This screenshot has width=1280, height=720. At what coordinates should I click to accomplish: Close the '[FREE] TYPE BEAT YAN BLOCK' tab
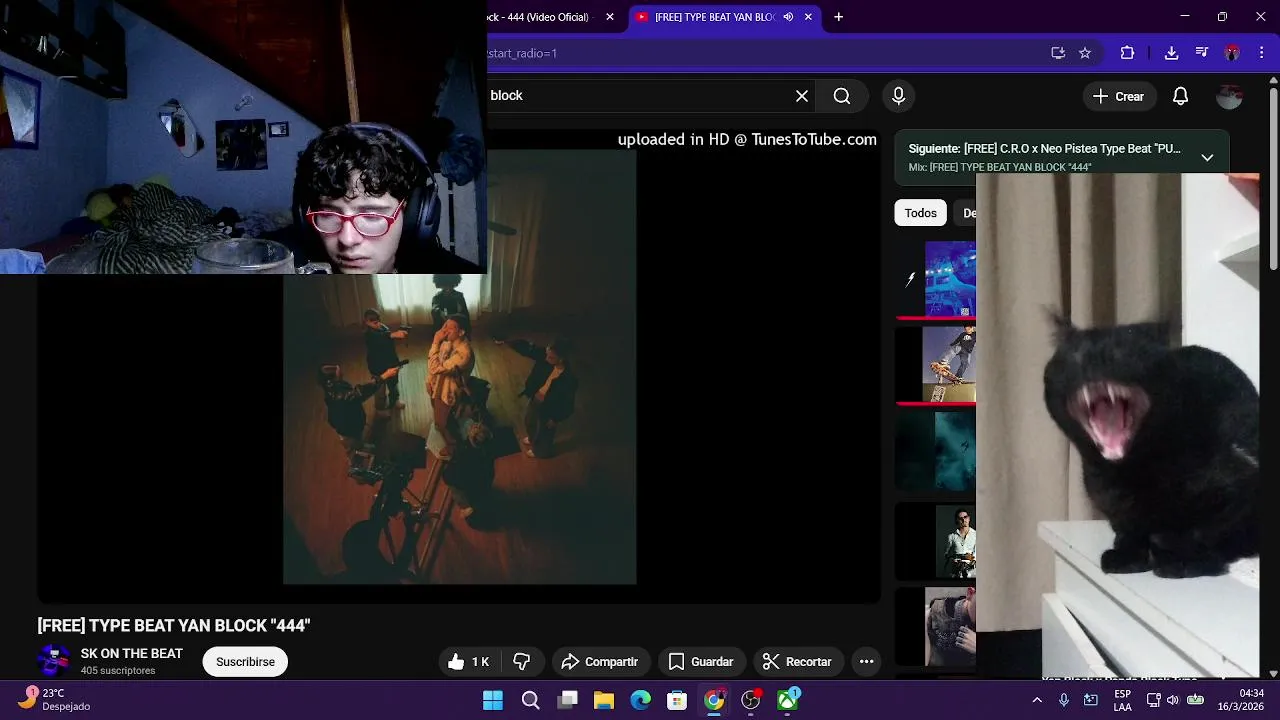[x=808, y=17]
